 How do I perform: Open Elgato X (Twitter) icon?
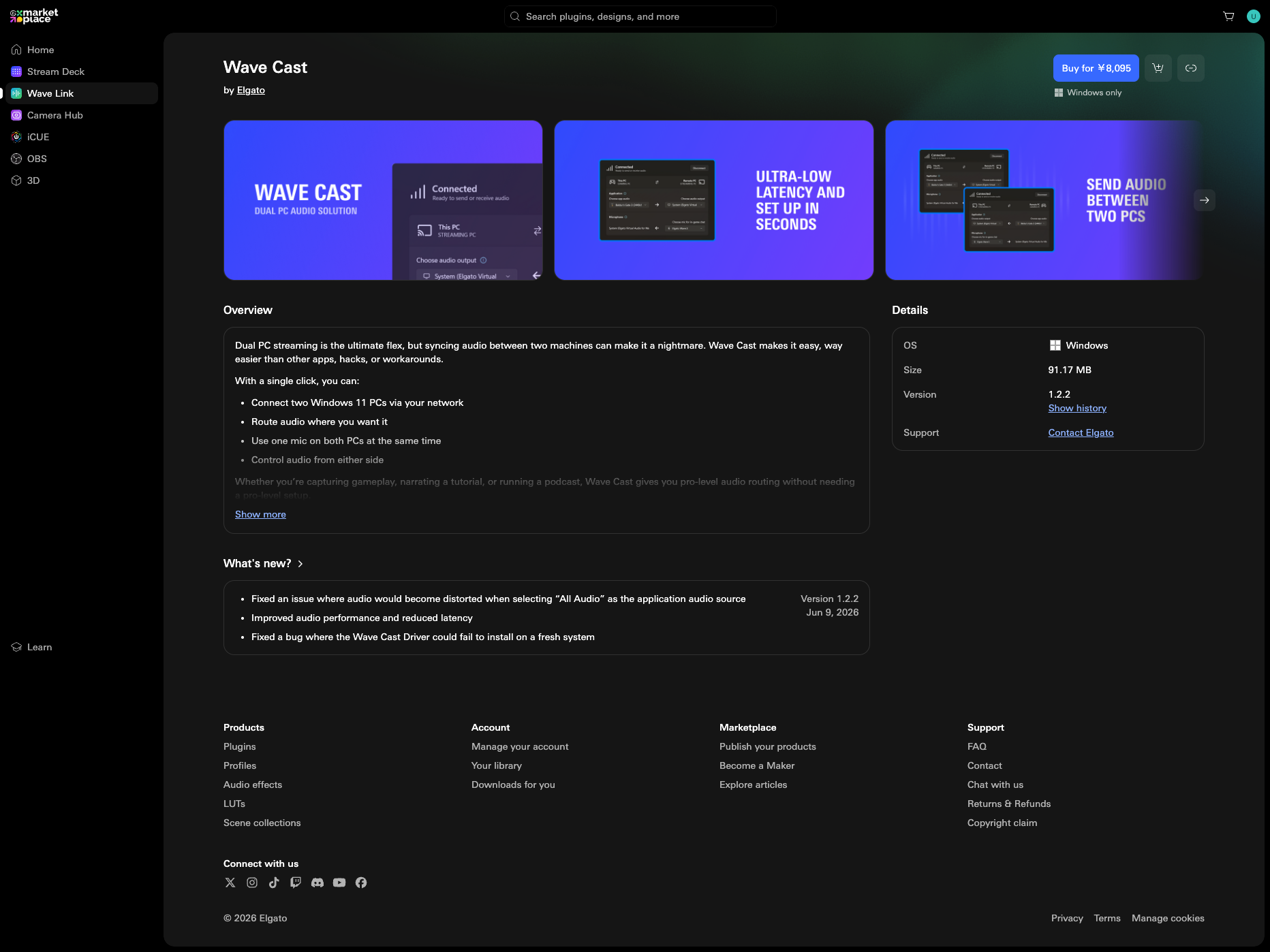[x=230, y=883]
